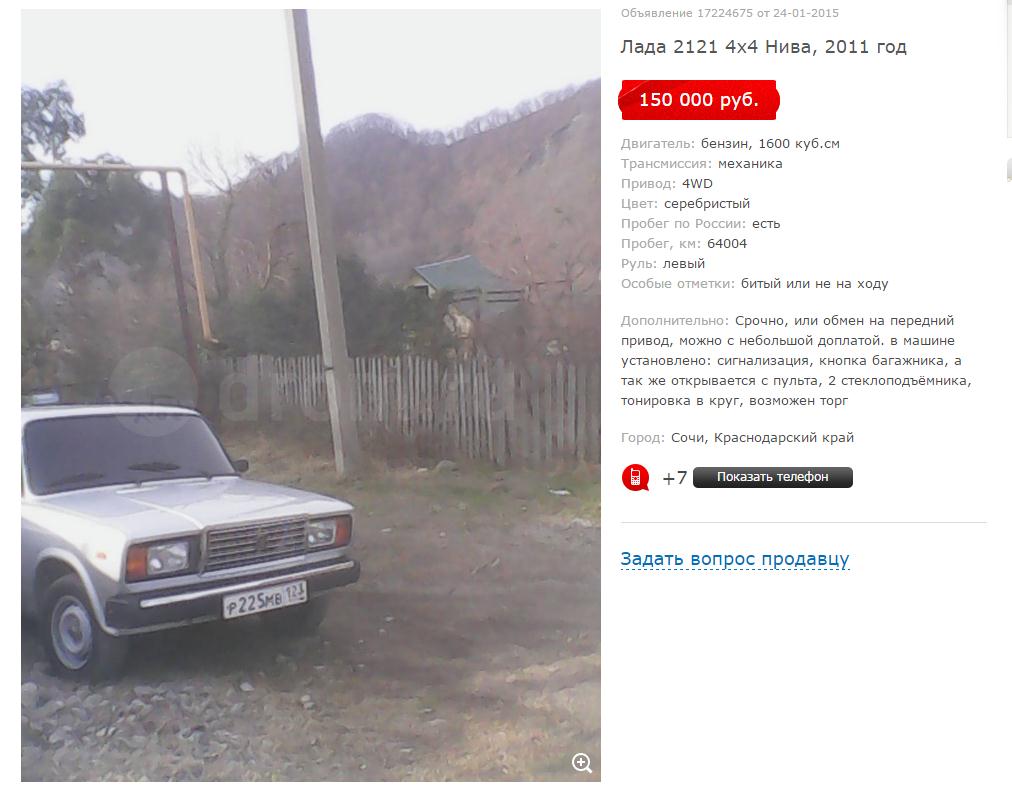Click the Пробег, км: 64004 value

(727, 244)
